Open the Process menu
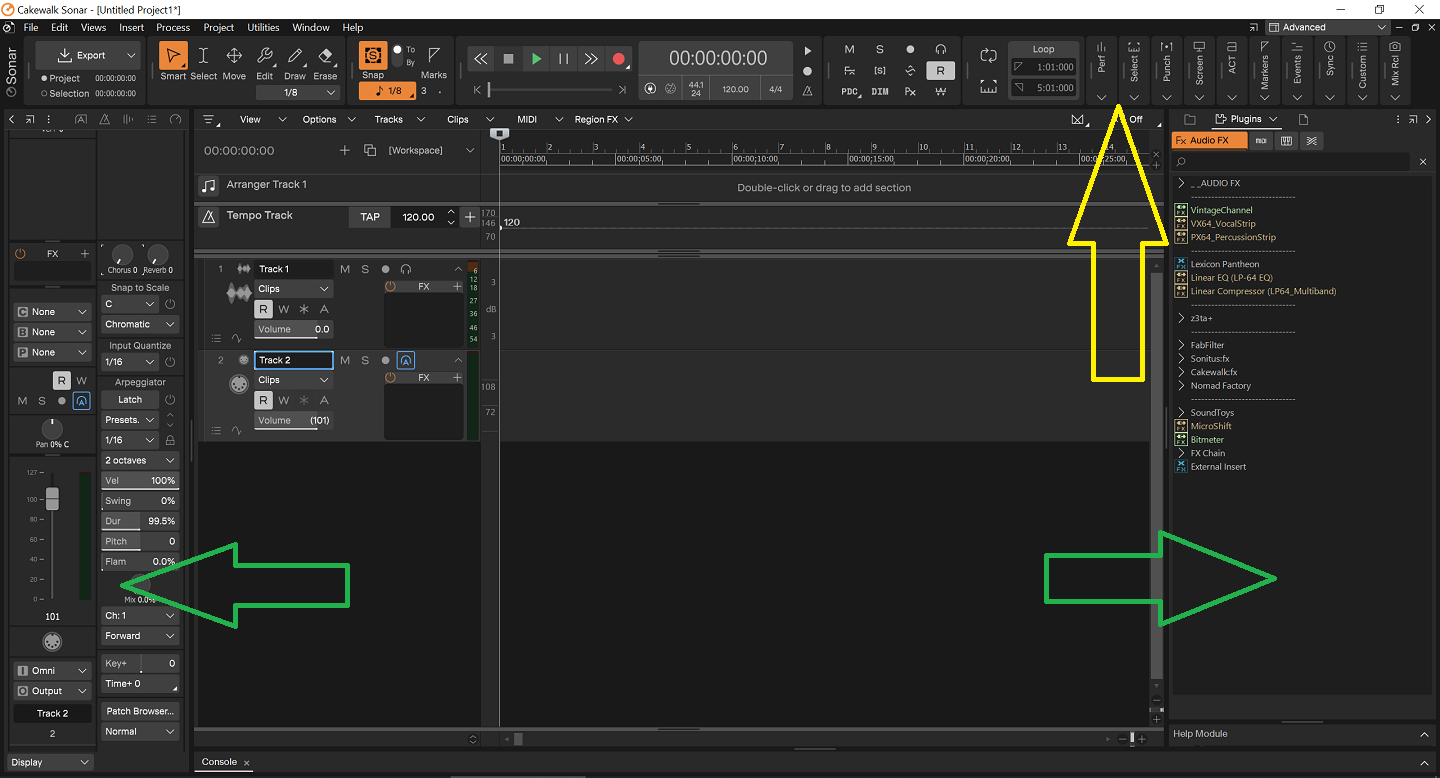The image size is (1440, 778). tap(173, 28)
